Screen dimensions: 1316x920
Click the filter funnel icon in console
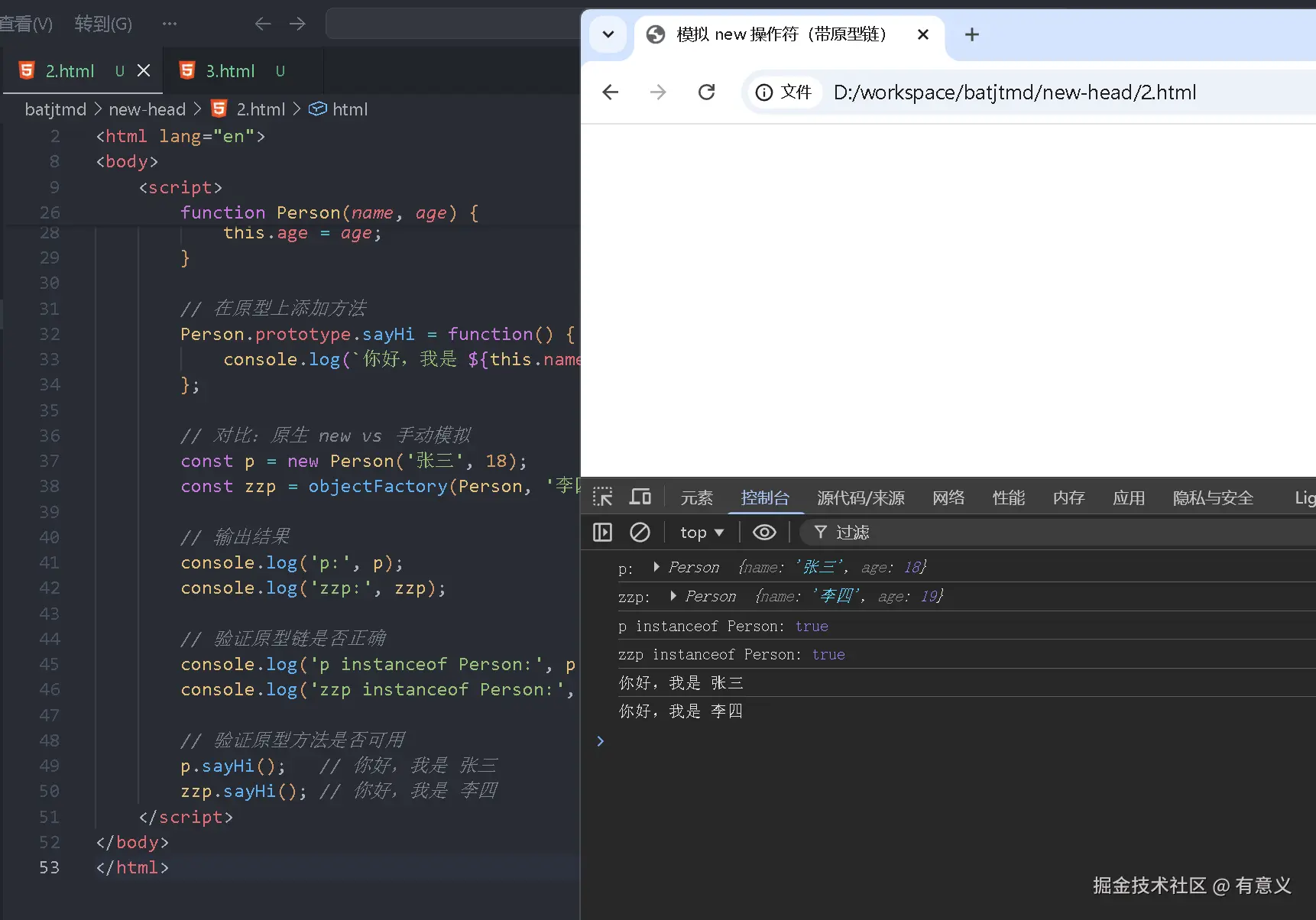[x=820, y=532]
